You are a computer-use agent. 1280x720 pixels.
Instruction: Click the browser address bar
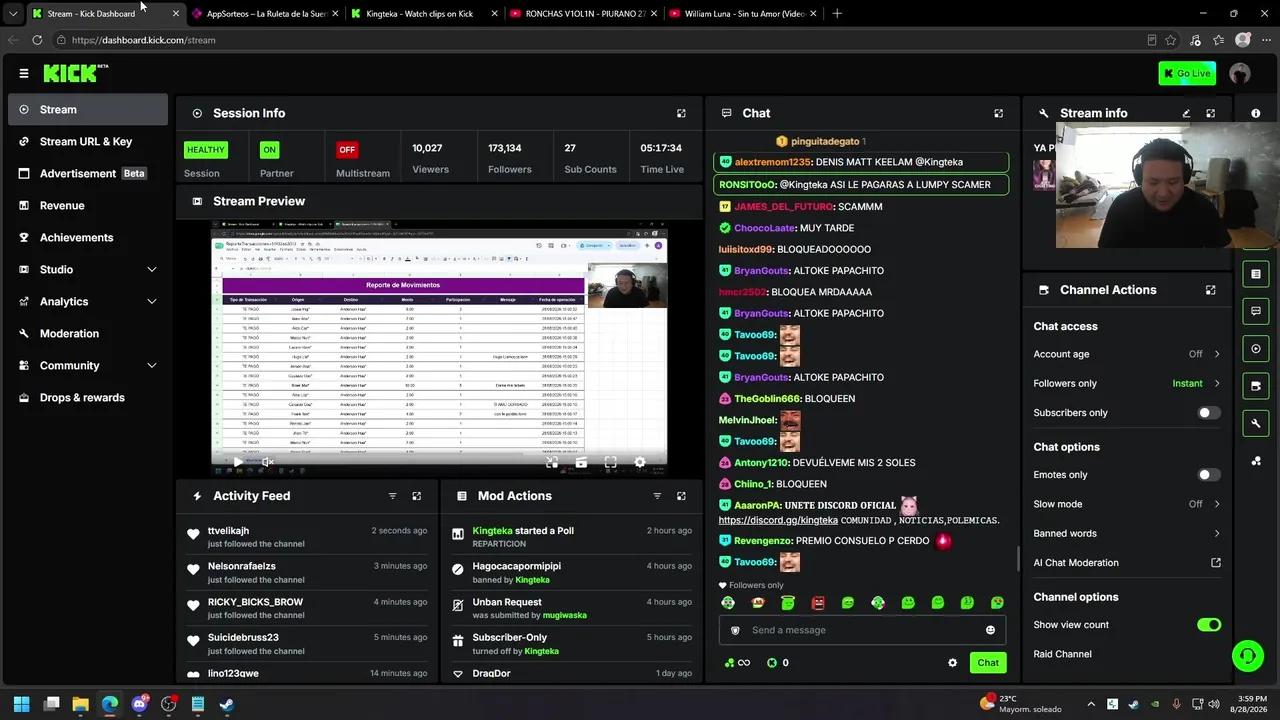coord(600,40)
